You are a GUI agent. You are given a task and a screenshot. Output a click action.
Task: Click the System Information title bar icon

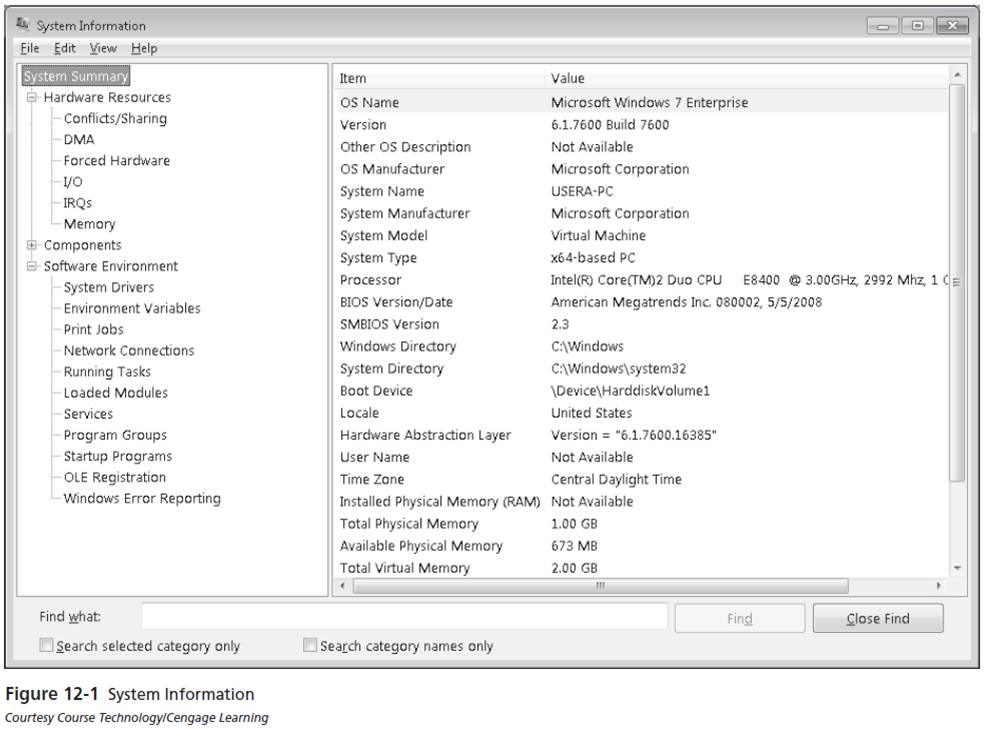pos(23,24)
